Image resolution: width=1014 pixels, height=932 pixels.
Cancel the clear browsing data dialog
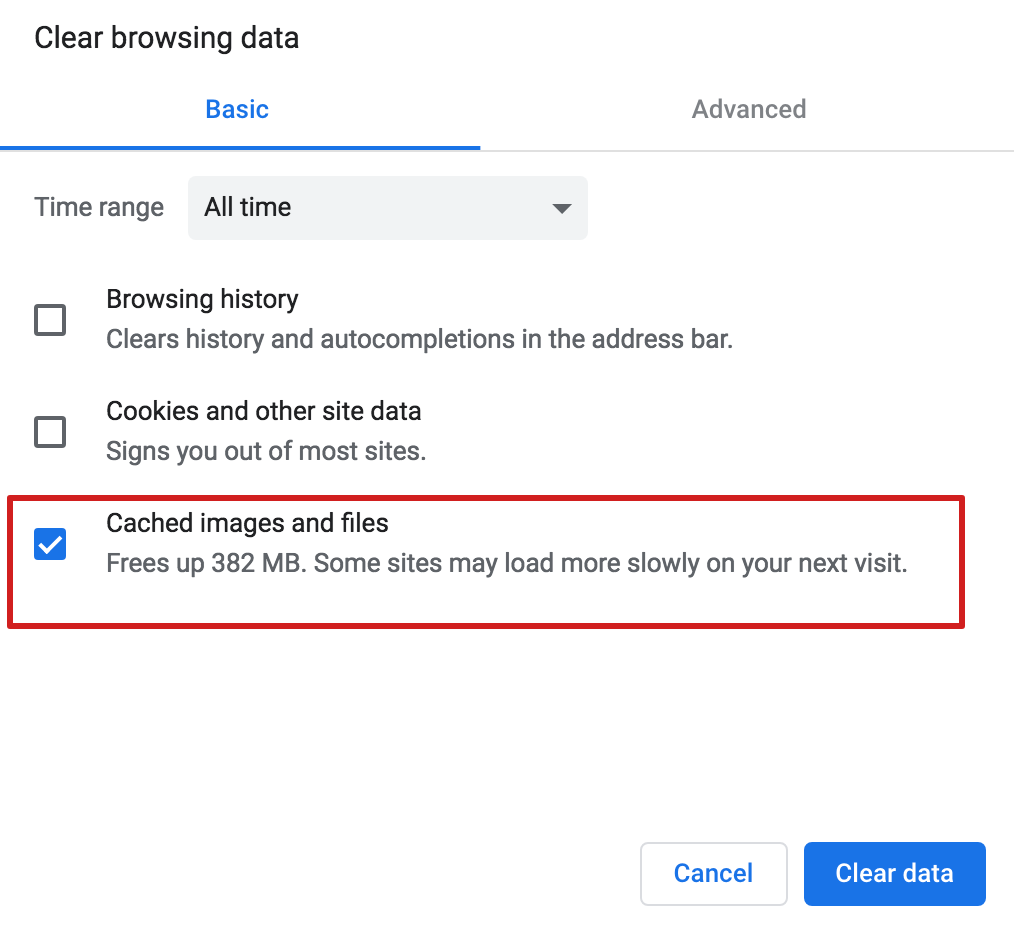point(713,873)
